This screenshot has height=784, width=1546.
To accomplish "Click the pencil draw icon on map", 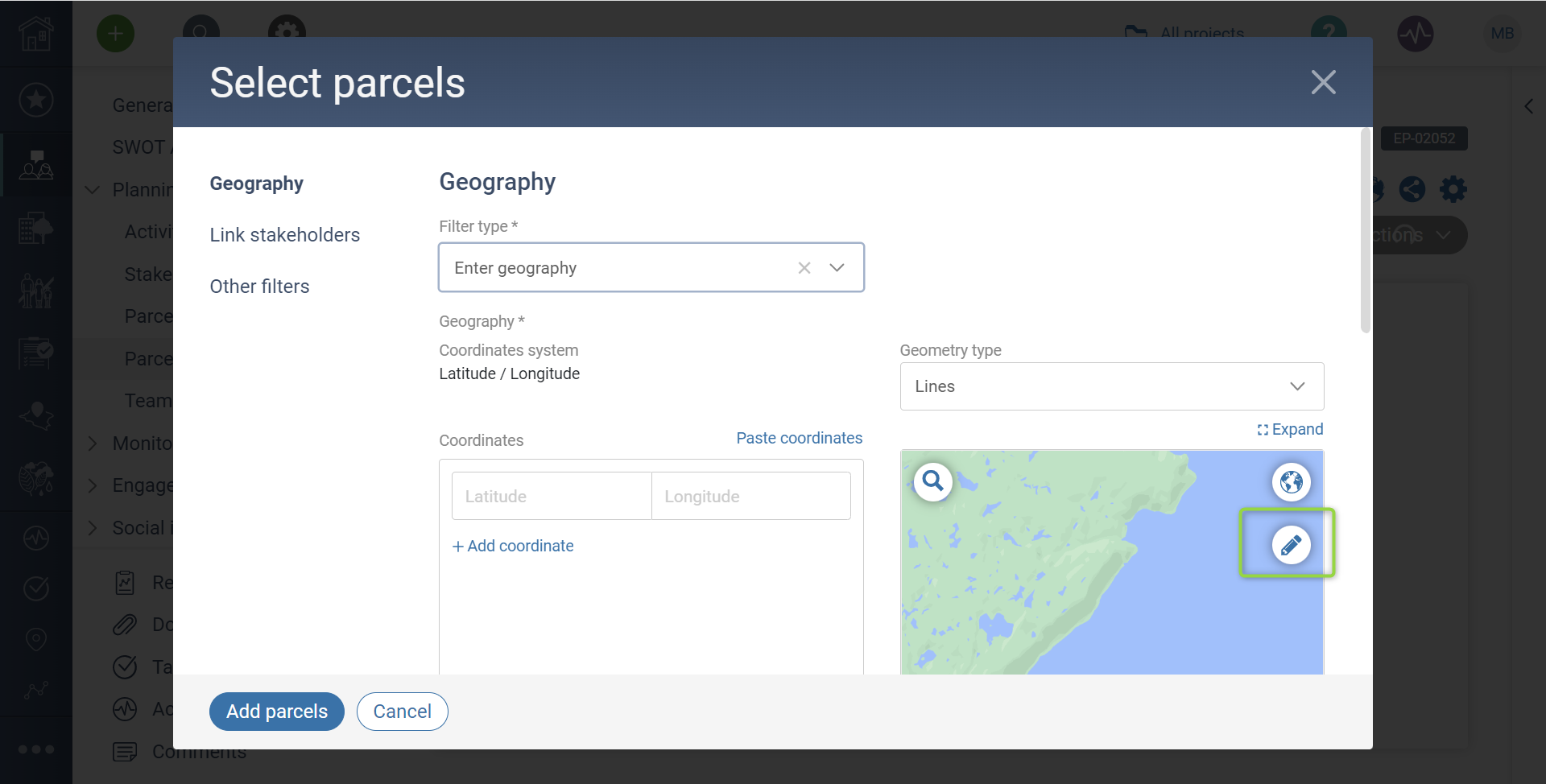I will pos(1291,545).
